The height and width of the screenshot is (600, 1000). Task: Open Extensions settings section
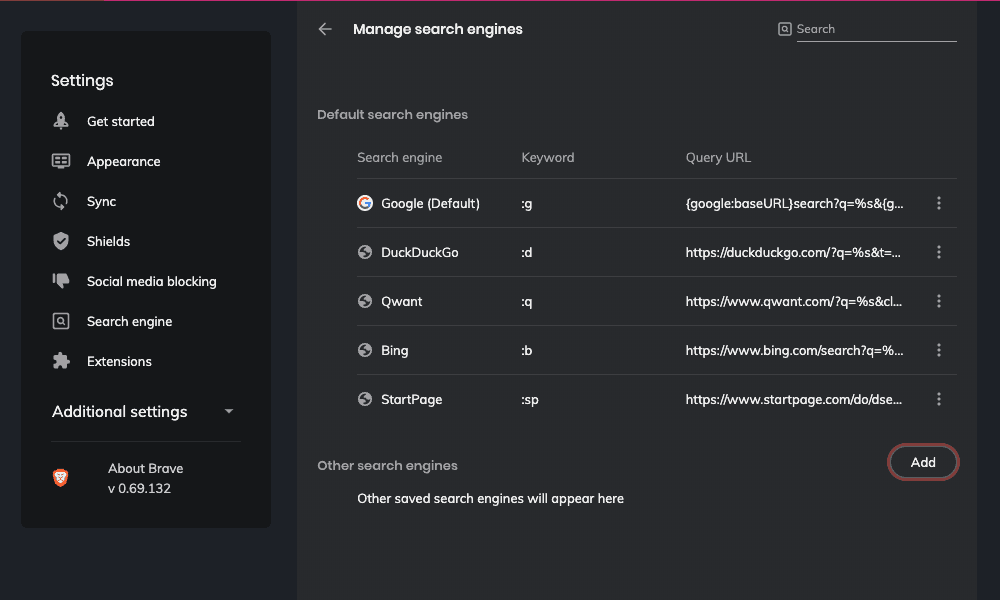click(119, 362)
